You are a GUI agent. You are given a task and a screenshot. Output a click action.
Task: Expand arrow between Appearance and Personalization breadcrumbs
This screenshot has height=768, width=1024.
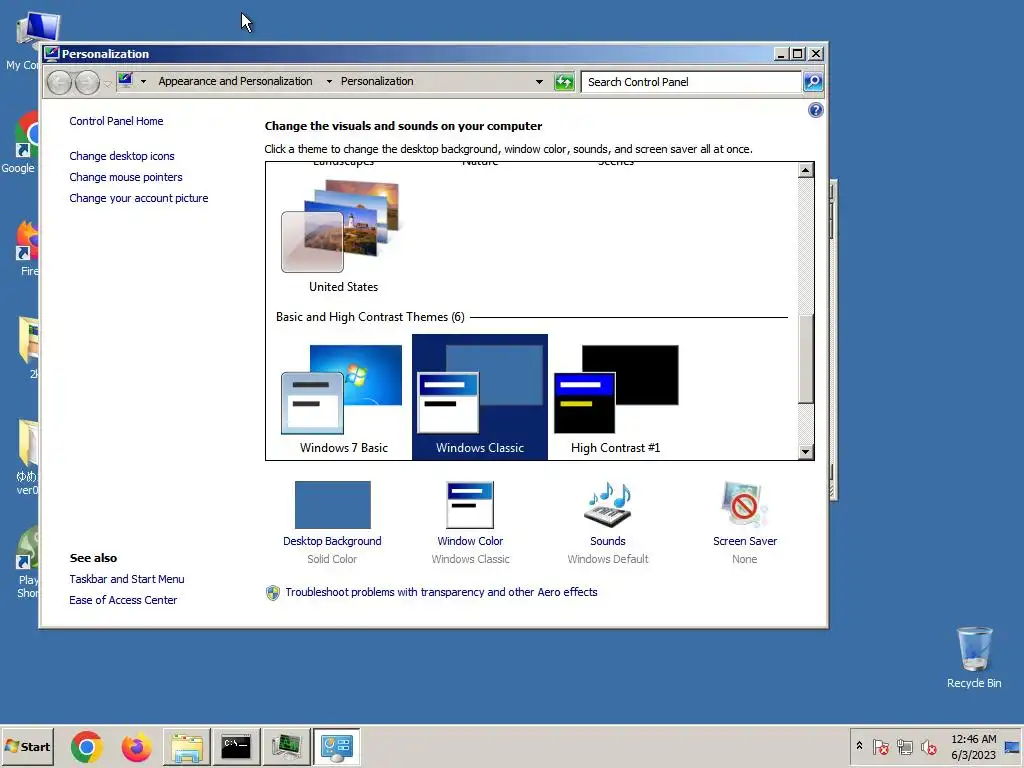pos(329,82)
